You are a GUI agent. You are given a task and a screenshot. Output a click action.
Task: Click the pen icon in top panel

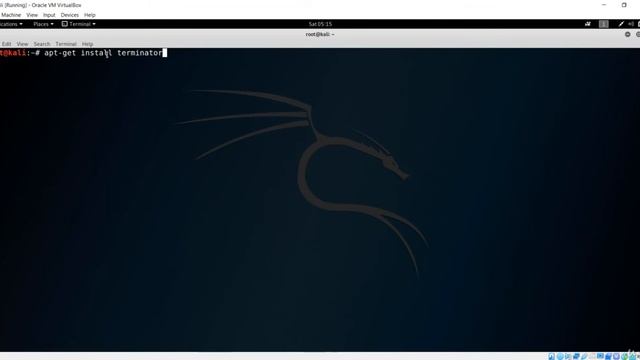tap(621, 24)
